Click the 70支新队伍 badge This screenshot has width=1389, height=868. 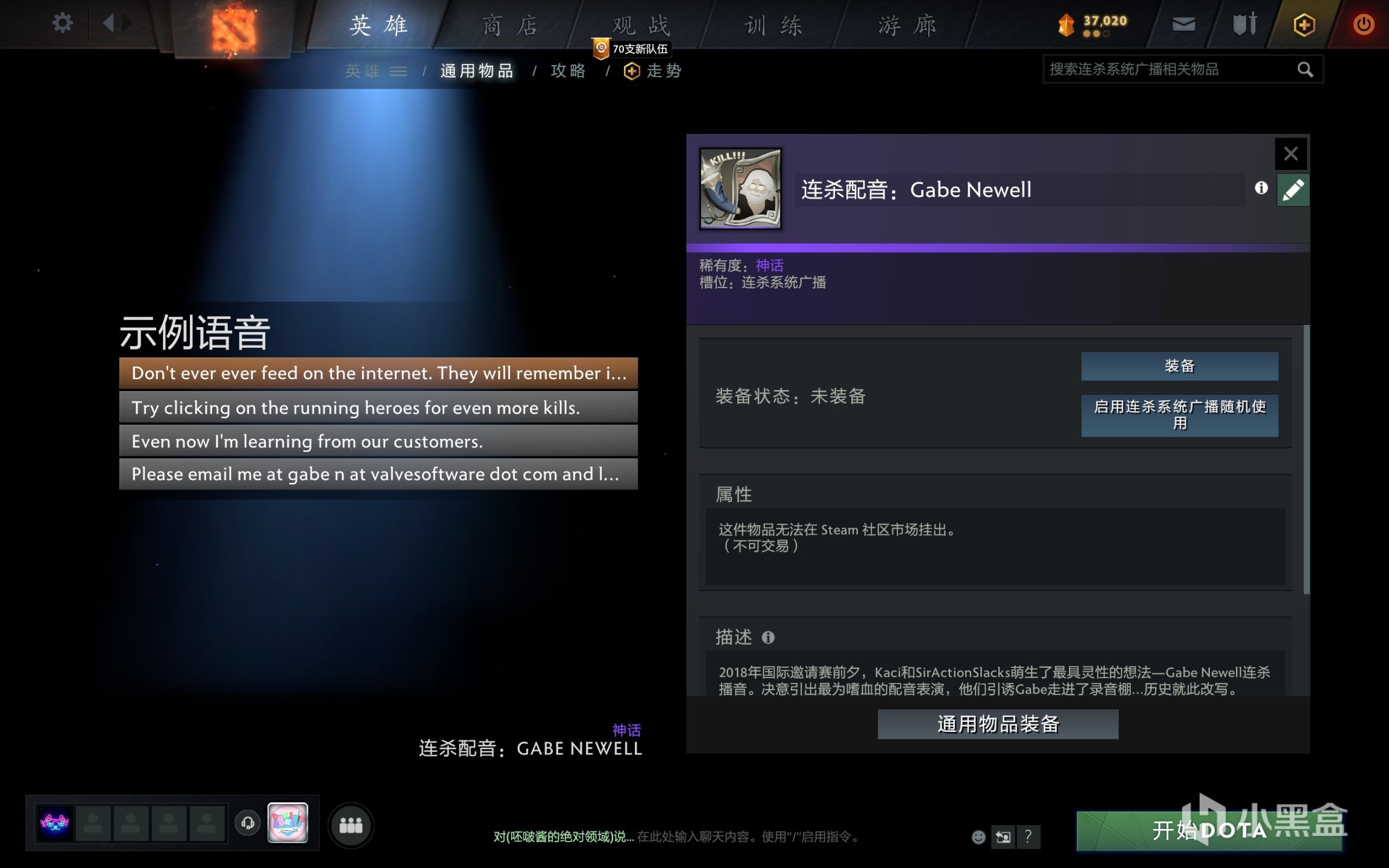632,49
